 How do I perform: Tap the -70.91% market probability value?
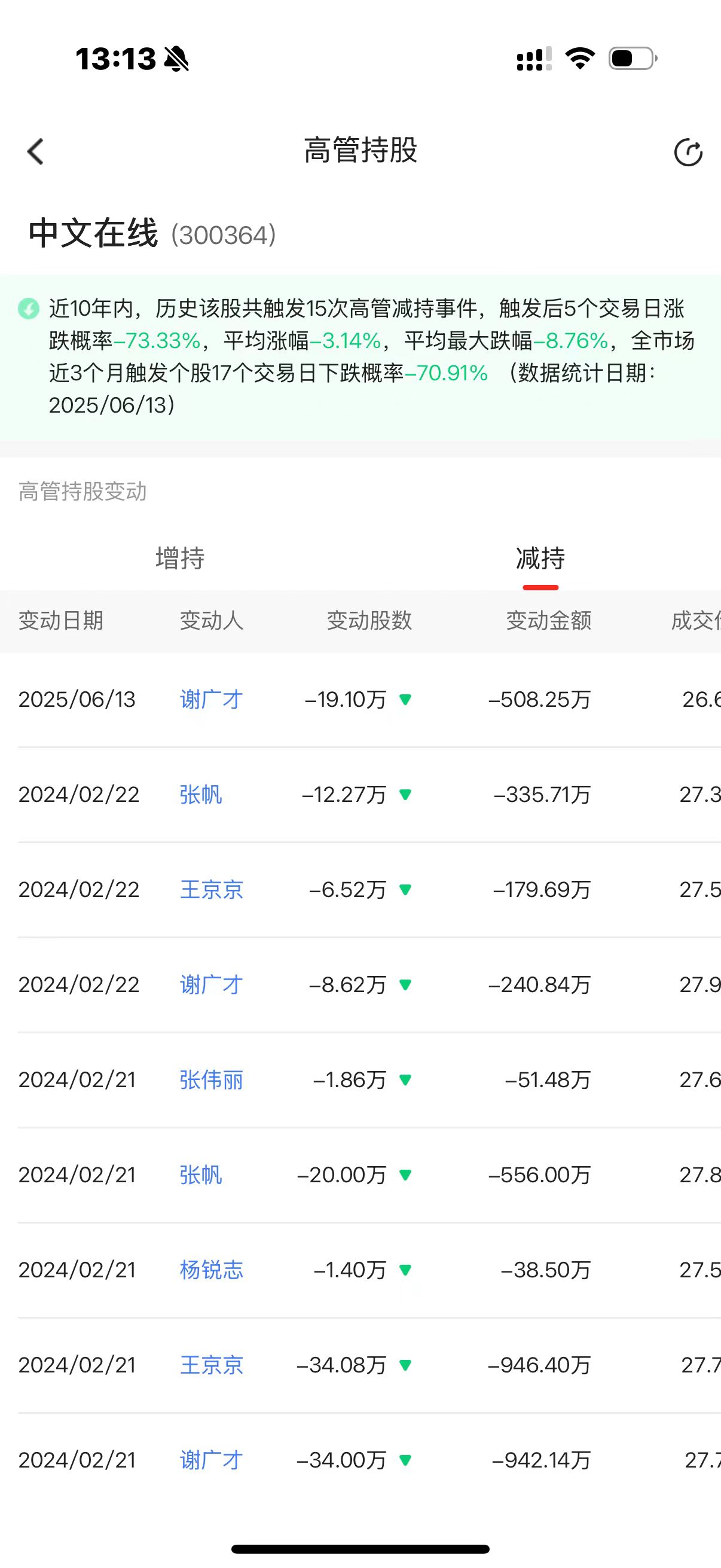(446, 373)
